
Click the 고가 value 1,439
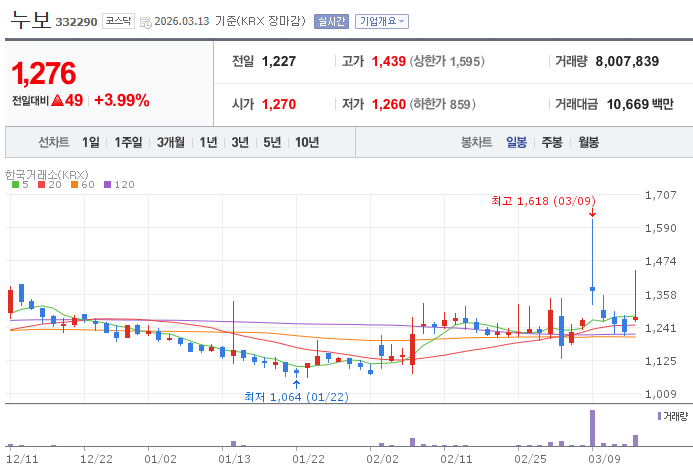coord(388,61)
